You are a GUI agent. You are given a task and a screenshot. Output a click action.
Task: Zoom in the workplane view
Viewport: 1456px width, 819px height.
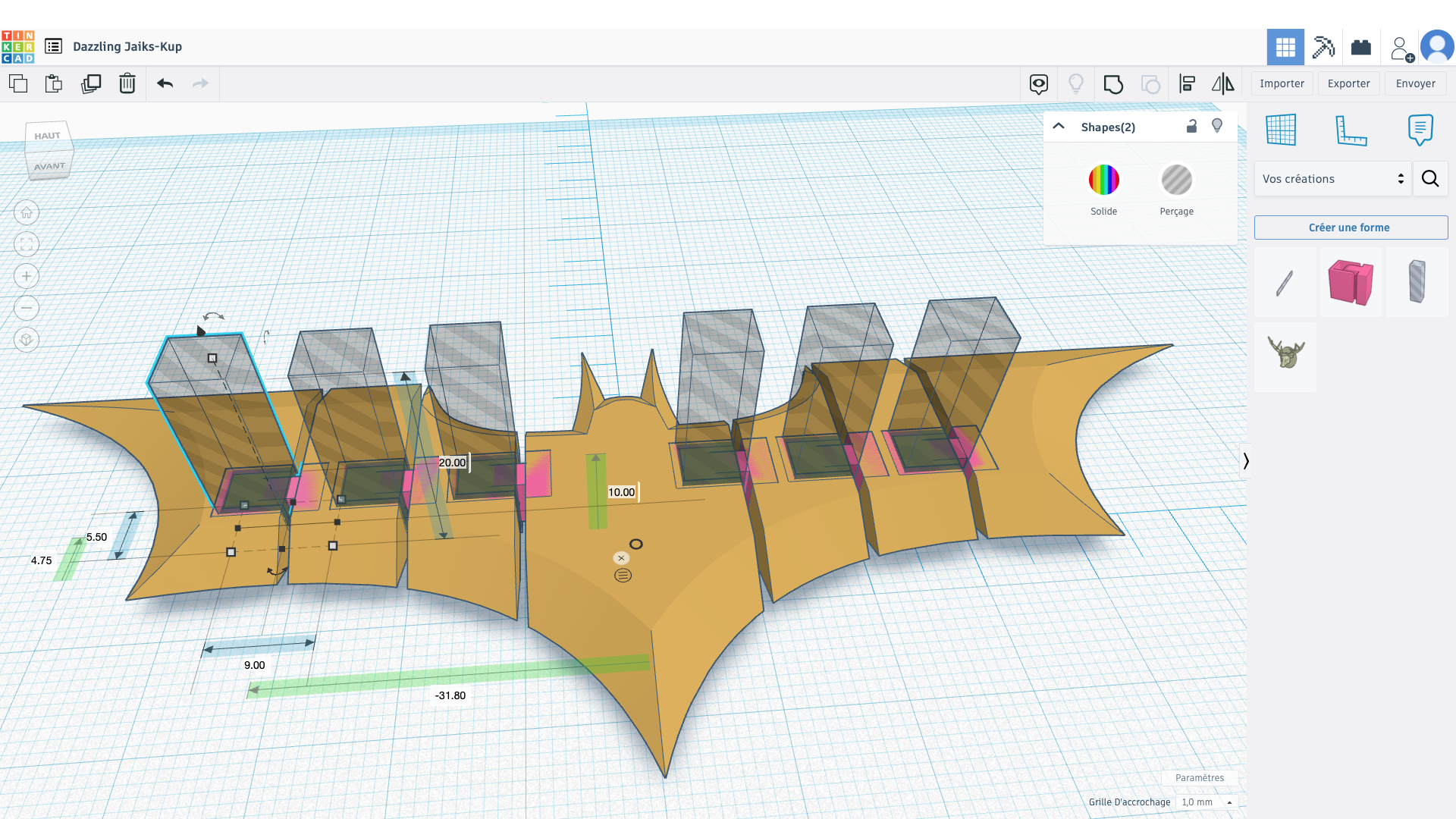coord(27,276)
